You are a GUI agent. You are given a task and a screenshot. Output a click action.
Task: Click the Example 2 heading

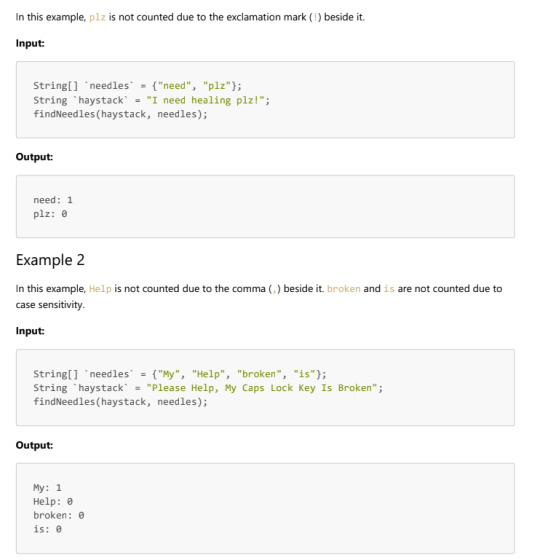[x=50, y=260]
